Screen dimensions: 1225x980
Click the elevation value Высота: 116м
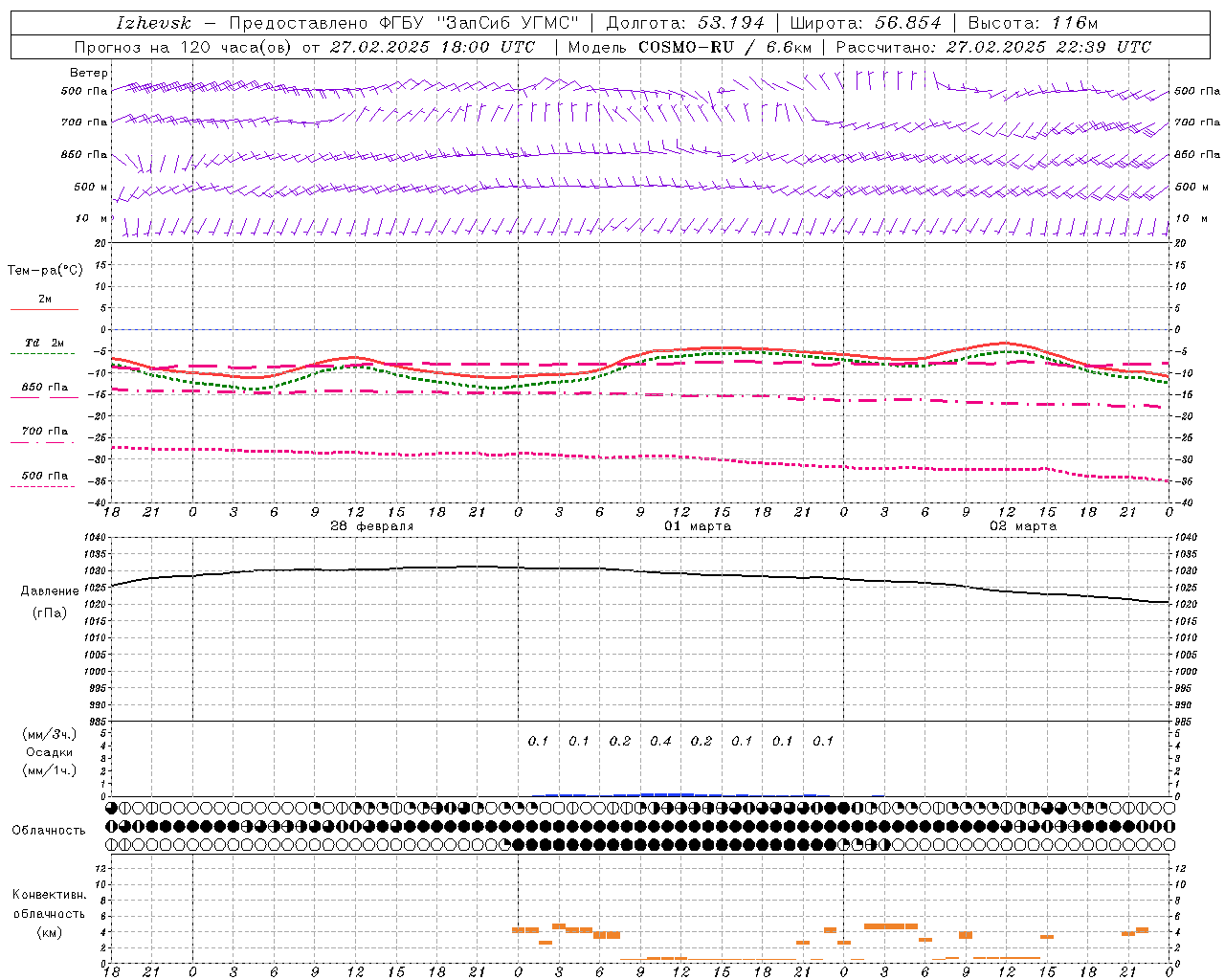pos(1033,23)
